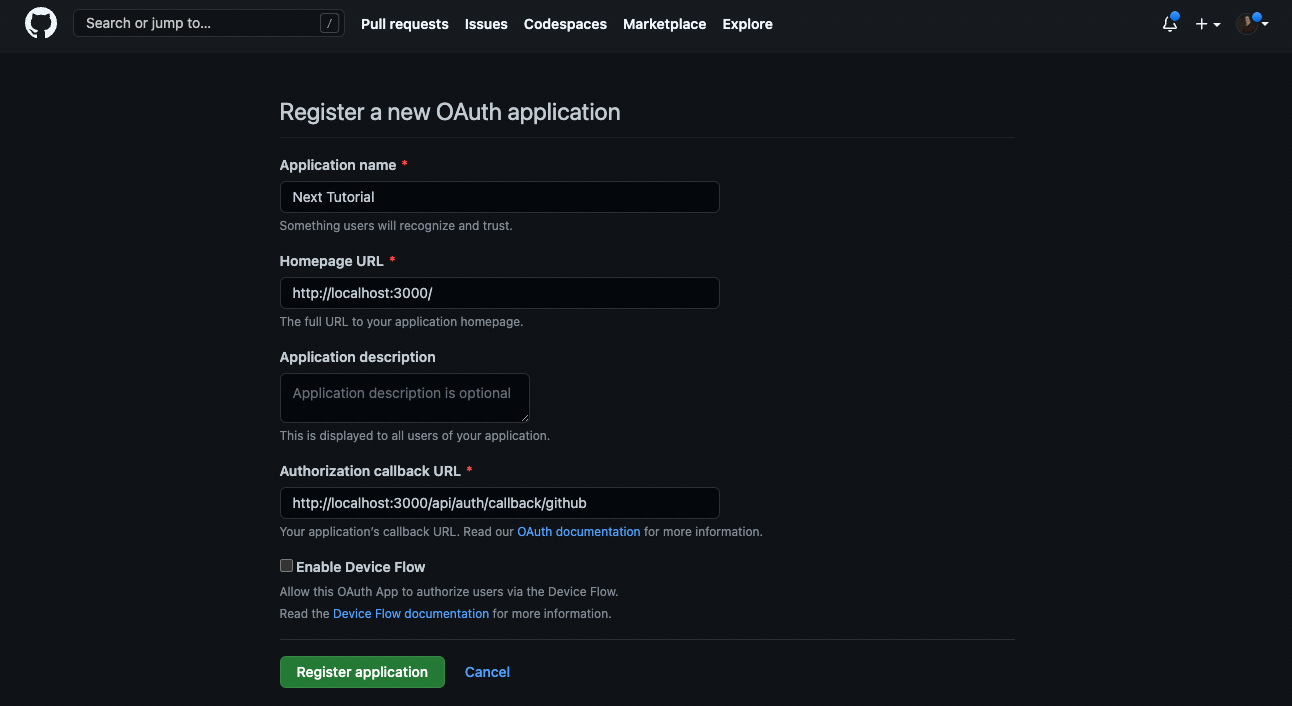Click the plus create-new icon
The height and width of the screenshot is (706, 1292).
[x=1201, y=23]
